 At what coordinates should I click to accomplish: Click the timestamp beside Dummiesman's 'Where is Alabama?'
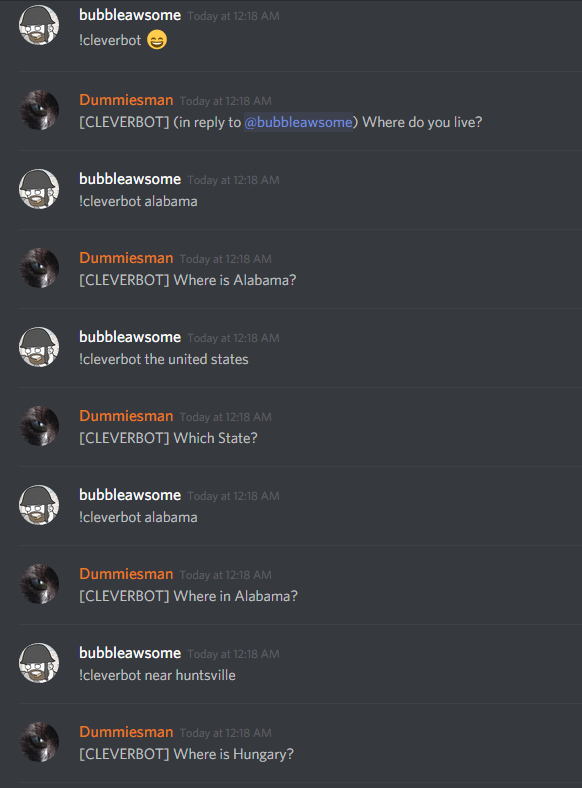(226, 259)
